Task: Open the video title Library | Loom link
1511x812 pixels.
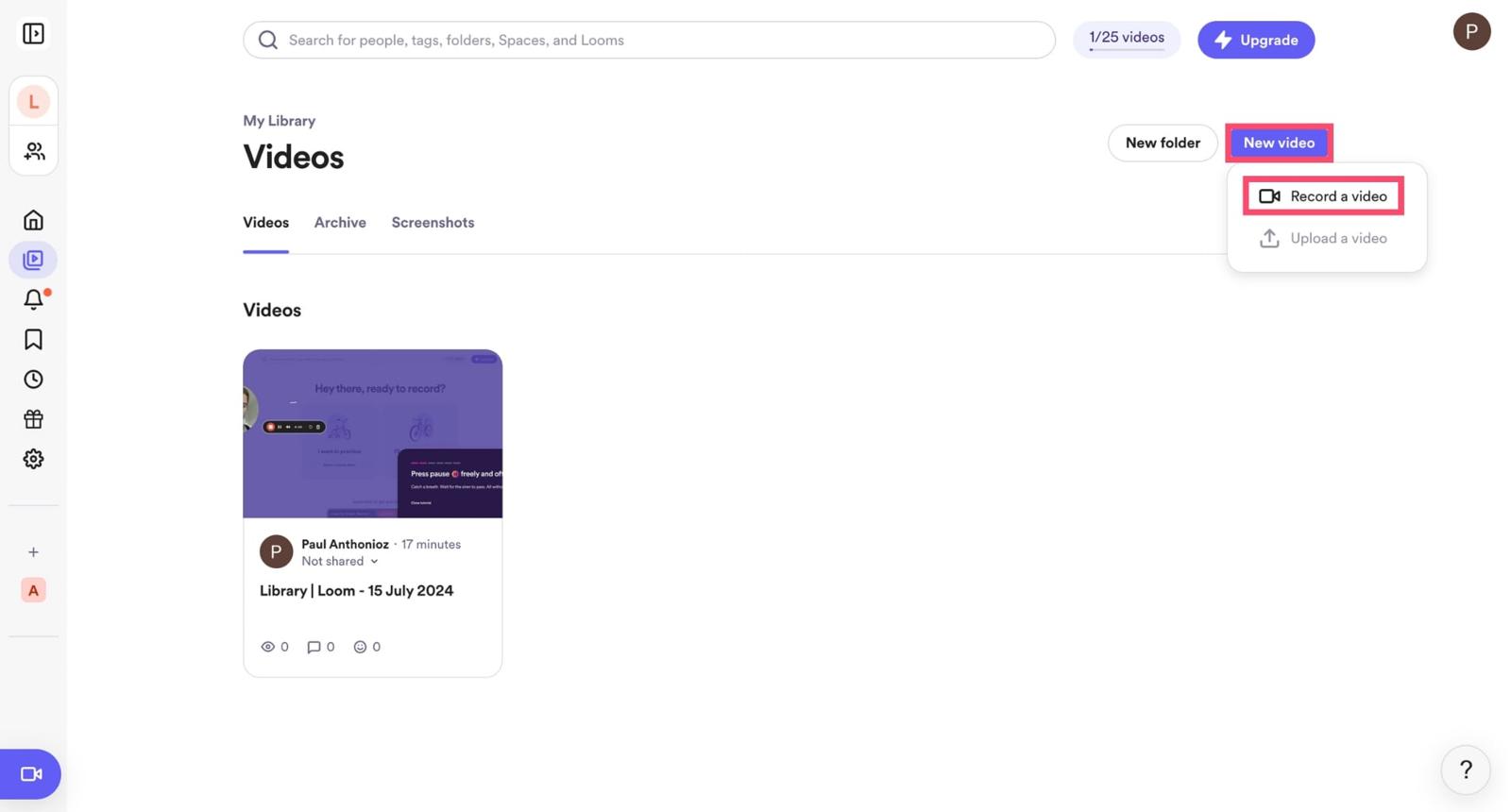Action: click(x=356, y=591)
